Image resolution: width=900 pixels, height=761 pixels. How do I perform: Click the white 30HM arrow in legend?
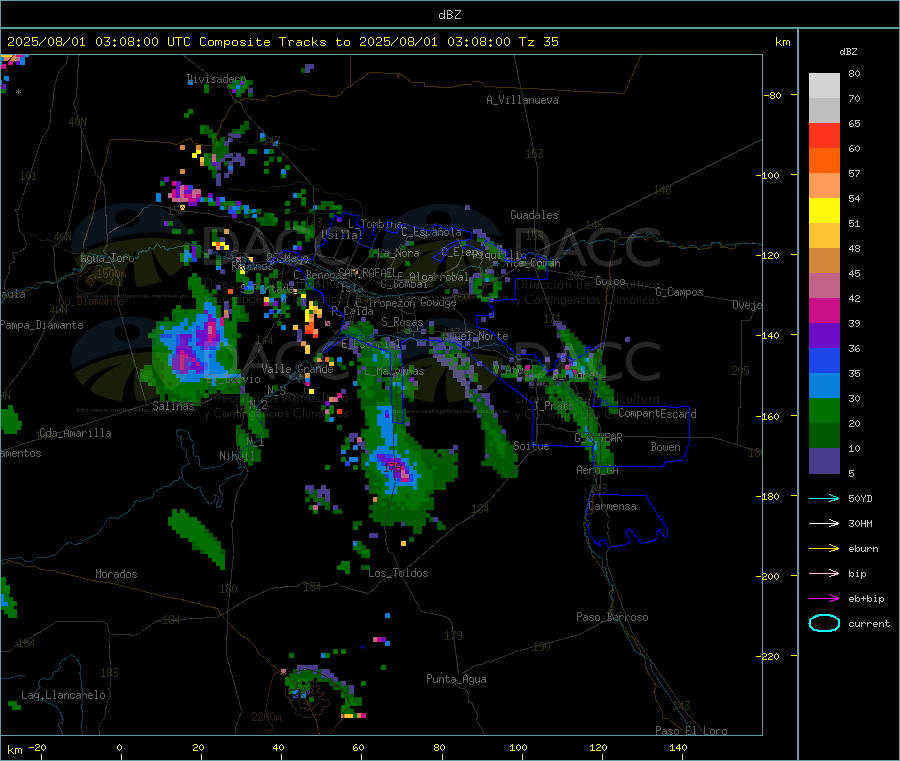[x=824, y=523]
